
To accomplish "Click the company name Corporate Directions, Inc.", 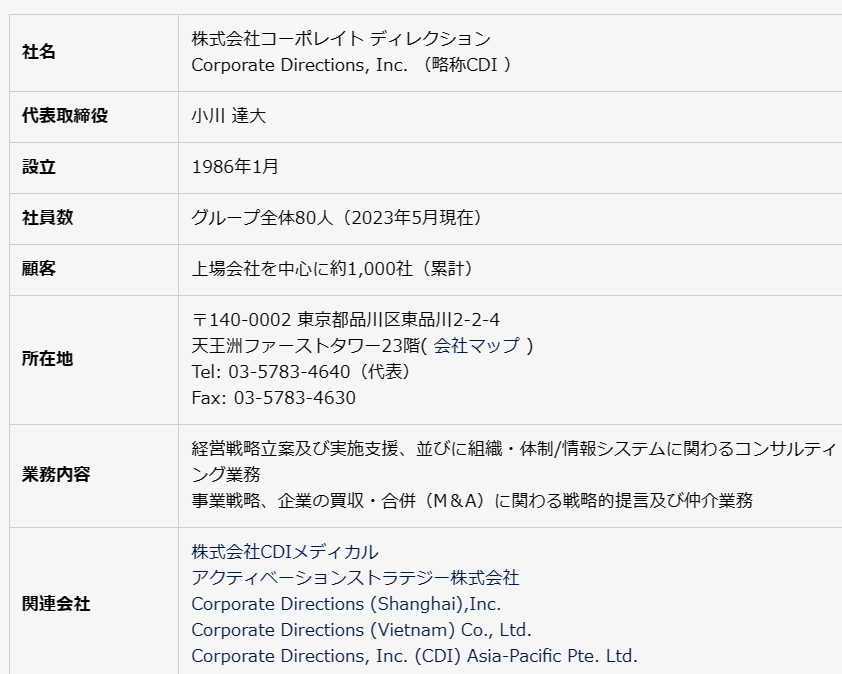I will tap(300, 65).
